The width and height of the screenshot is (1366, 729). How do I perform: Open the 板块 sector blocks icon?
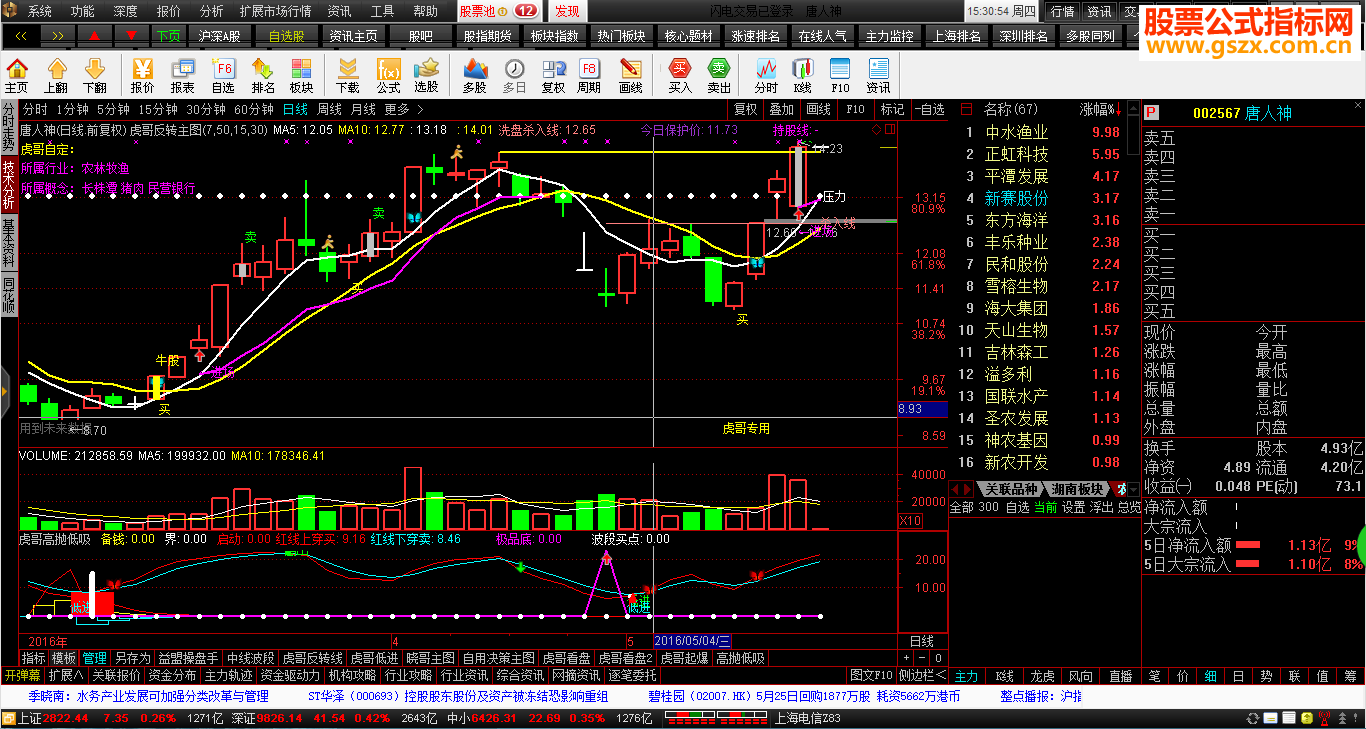coord(301,75)
